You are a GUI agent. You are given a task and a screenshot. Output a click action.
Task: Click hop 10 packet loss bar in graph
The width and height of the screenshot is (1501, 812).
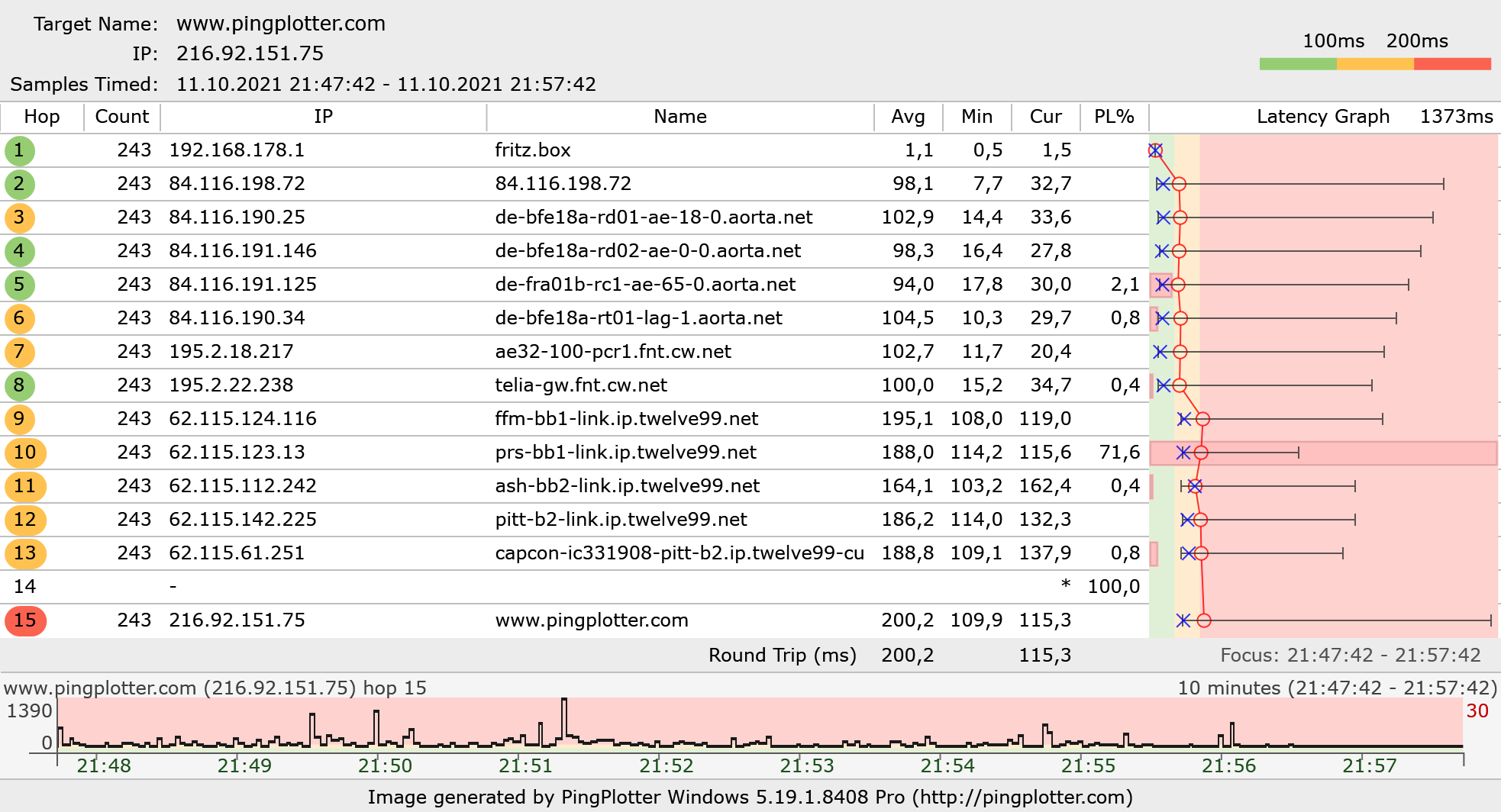point(1323,453)
